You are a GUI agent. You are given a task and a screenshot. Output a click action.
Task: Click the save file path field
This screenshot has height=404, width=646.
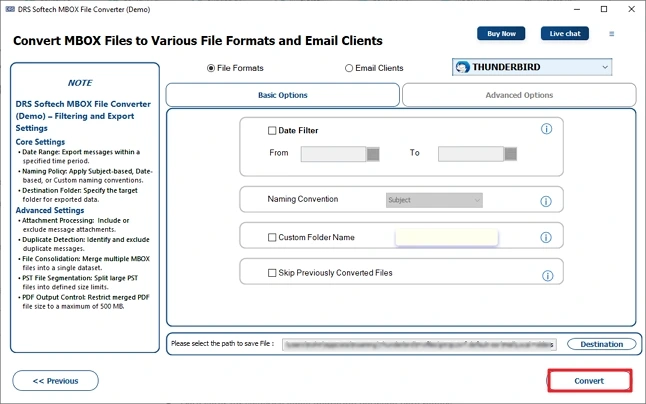pyautogui.click(x=419, y=344)
